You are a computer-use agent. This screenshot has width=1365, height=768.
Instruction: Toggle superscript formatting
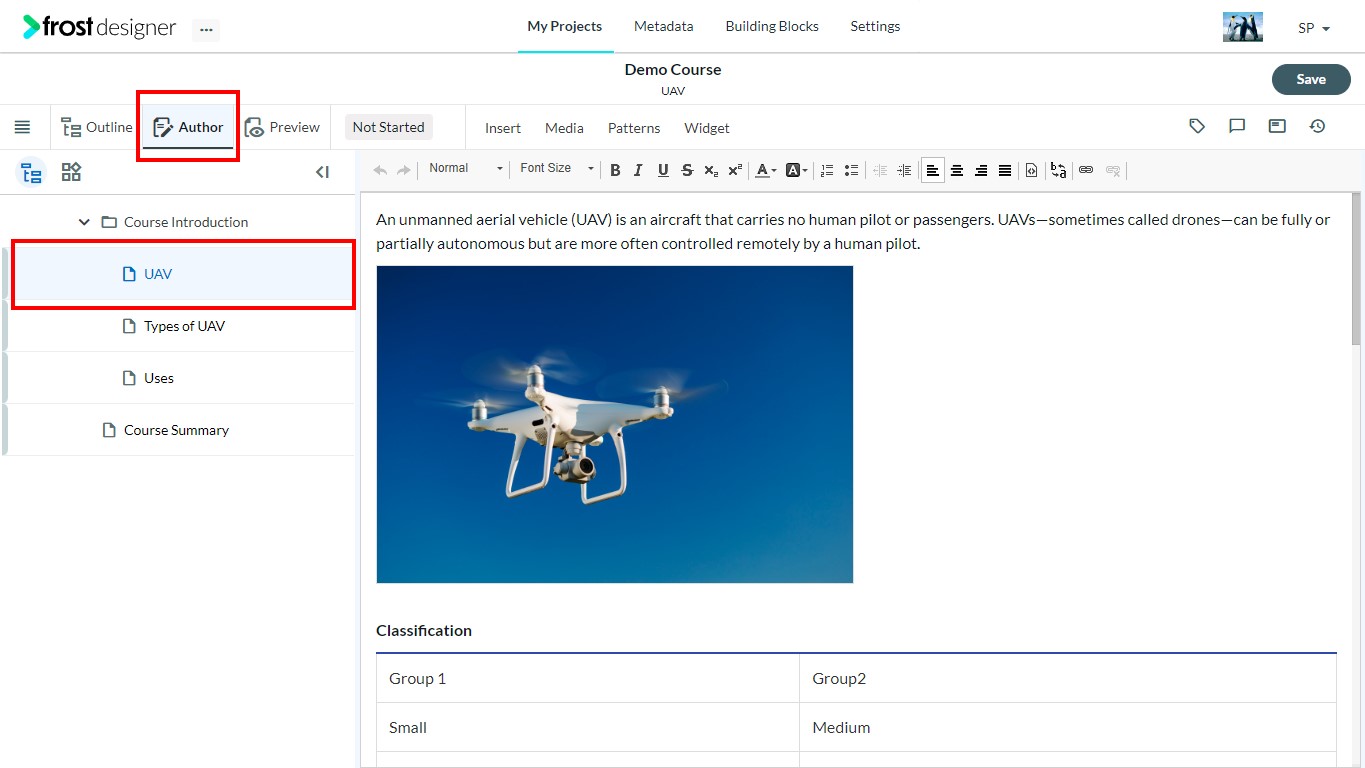(x=734, y=170)
